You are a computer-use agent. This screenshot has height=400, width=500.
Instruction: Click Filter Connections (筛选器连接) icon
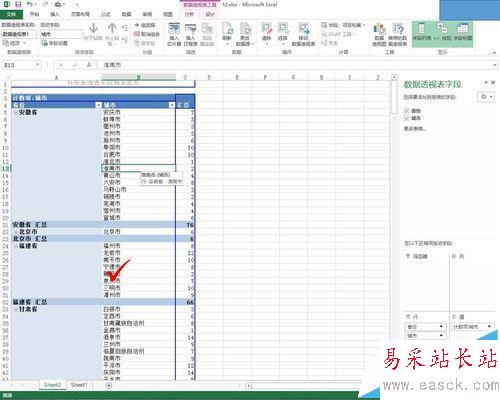pos(207,29)
